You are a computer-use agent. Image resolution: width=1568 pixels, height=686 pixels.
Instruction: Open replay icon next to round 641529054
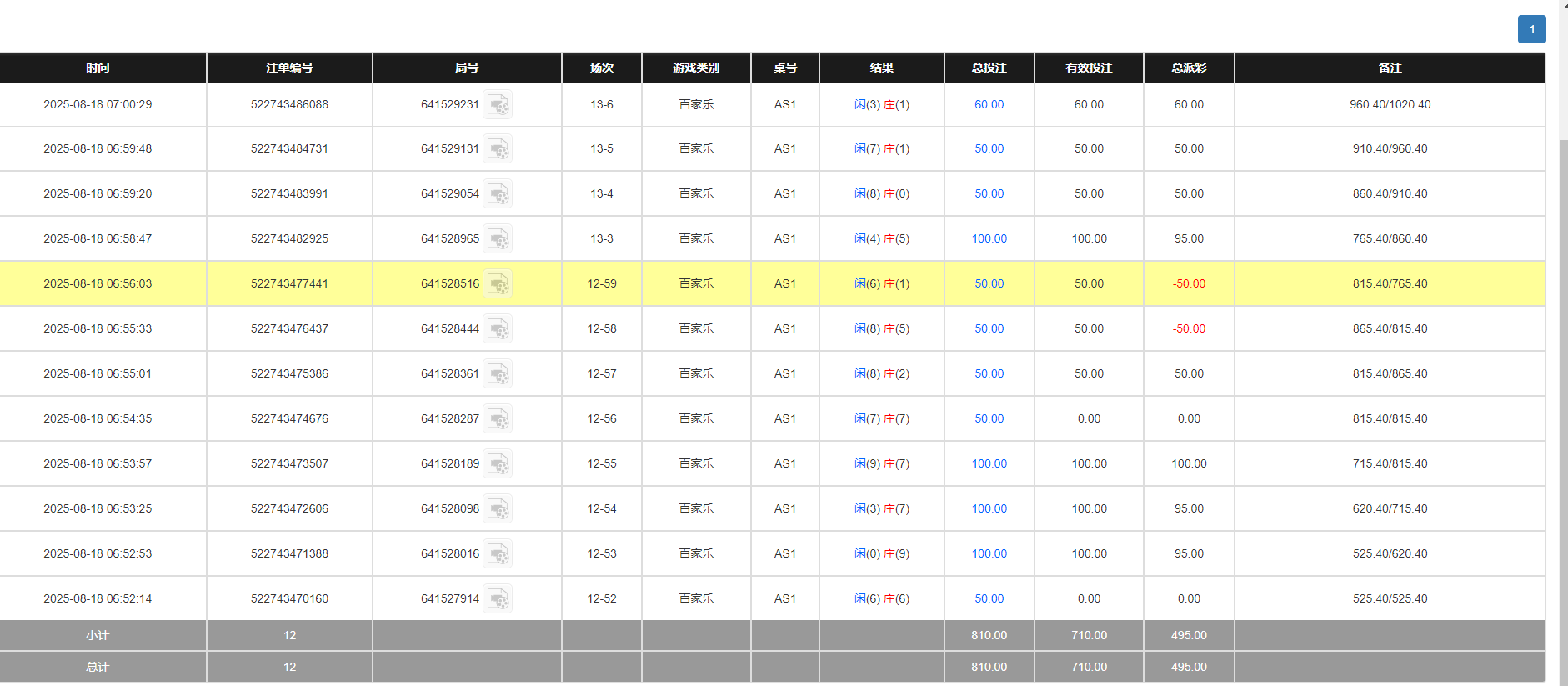click(x=498, y=194)
